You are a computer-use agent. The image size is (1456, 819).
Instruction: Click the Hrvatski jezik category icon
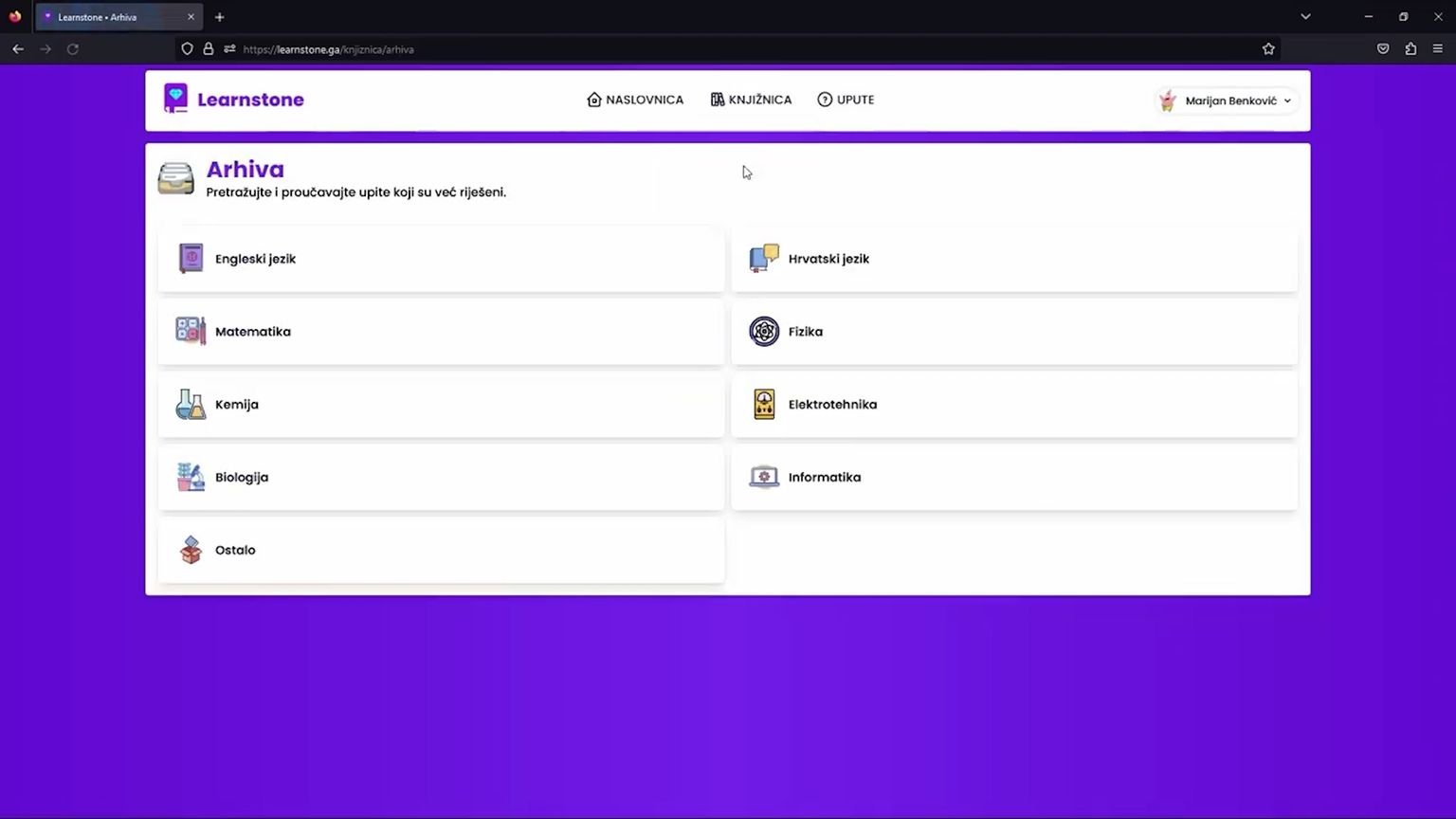764,258
